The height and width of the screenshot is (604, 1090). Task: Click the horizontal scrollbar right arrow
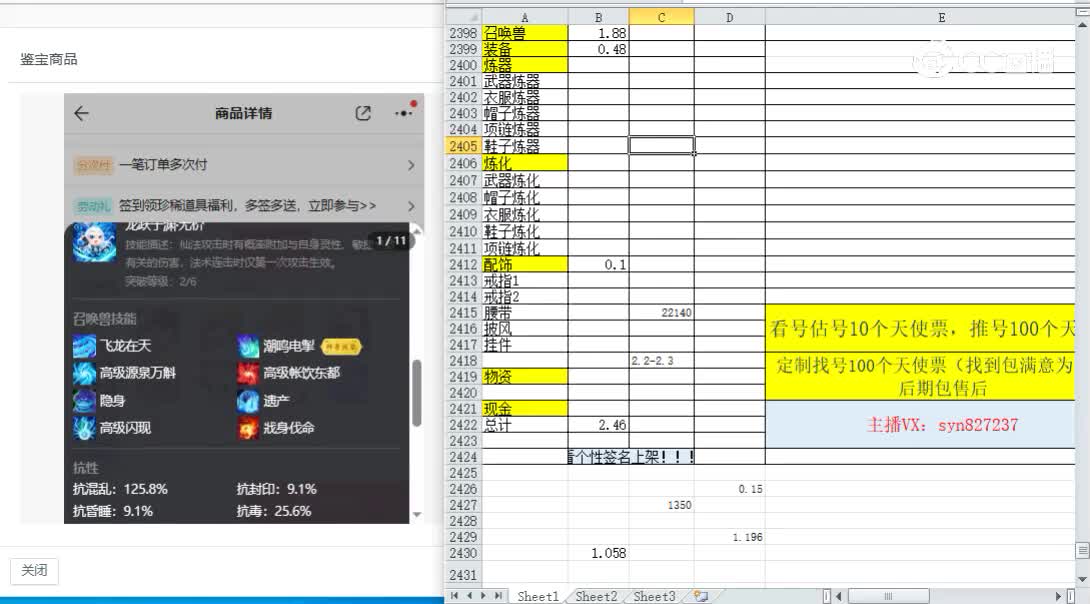(x=1058, y=596)
